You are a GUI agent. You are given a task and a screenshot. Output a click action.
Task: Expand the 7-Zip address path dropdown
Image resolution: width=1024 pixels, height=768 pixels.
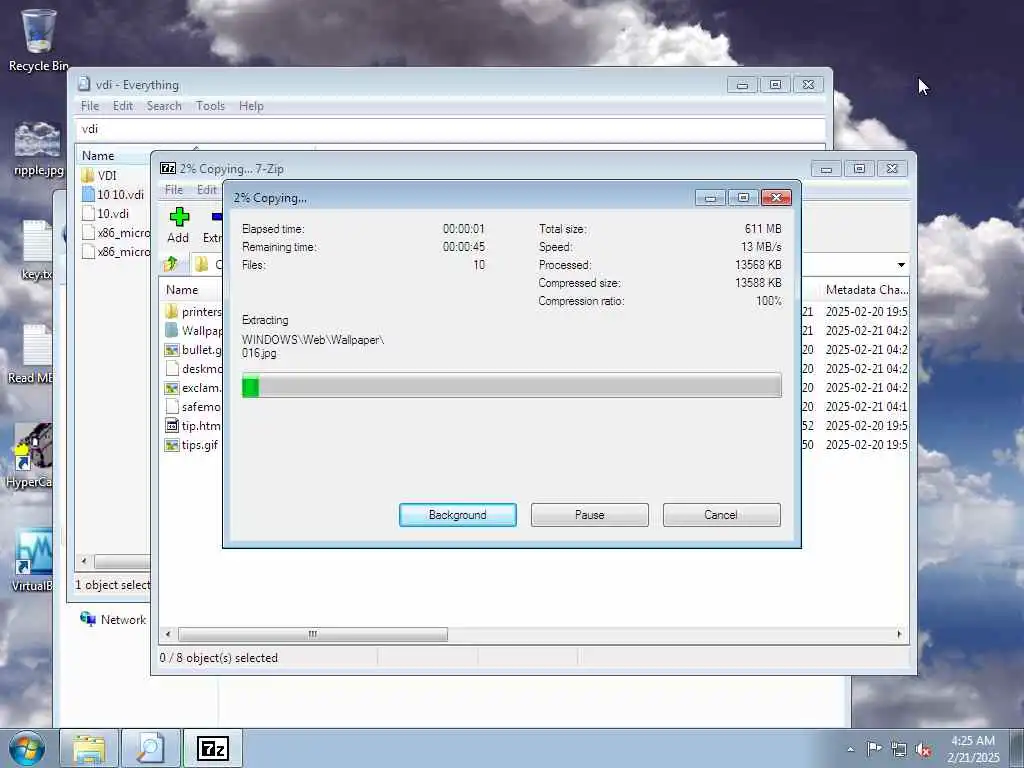[901, 264]
